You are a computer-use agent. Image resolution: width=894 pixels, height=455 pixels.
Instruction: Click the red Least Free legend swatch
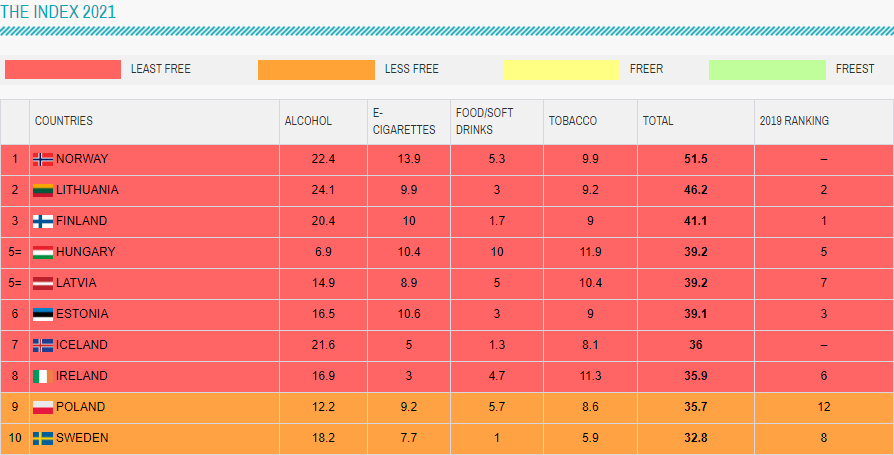point(63,69)
